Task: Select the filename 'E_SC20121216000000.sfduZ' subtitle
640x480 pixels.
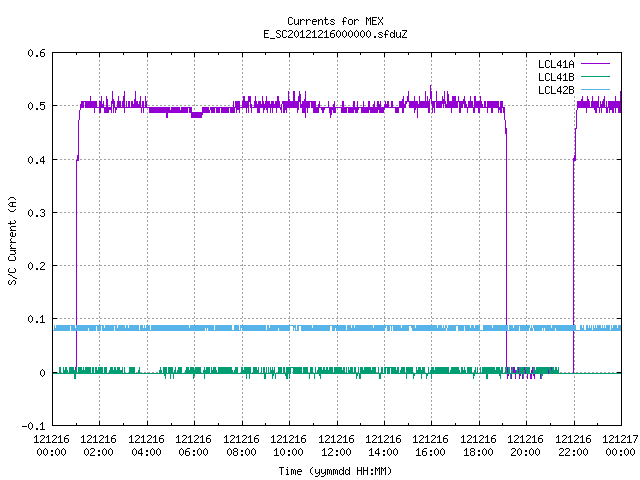Action: pos(335,34)
